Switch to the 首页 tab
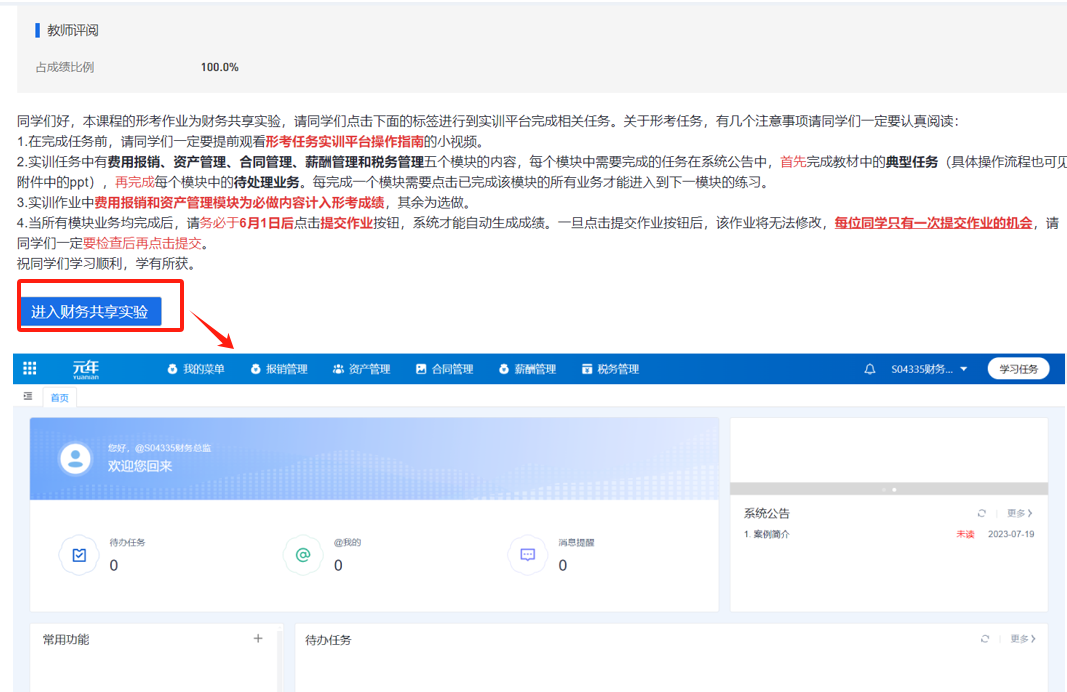1067x692 pixels. click(60, 398)
